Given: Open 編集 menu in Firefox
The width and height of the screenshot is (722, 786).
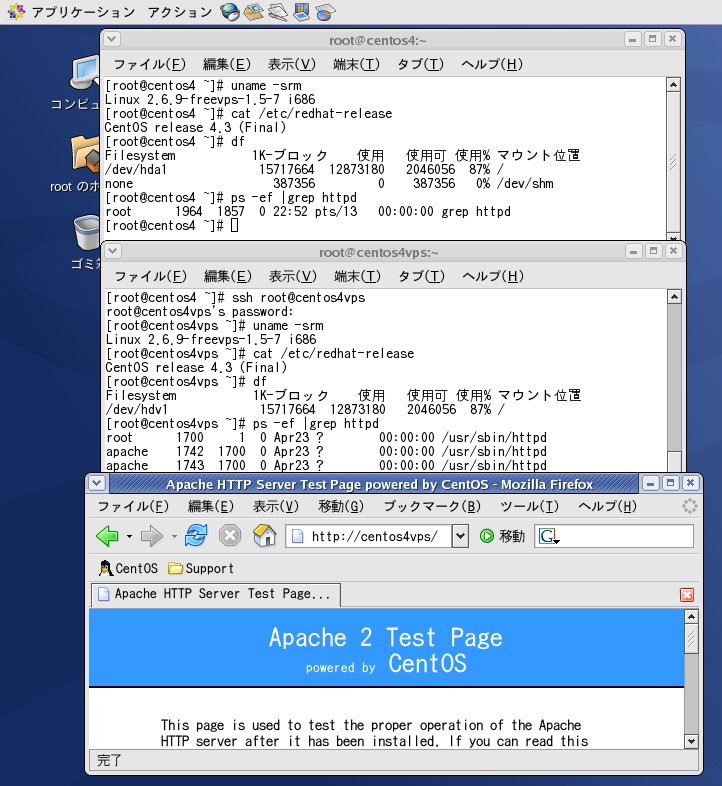Looking at the screenshot, I should (x=211, y=506).
